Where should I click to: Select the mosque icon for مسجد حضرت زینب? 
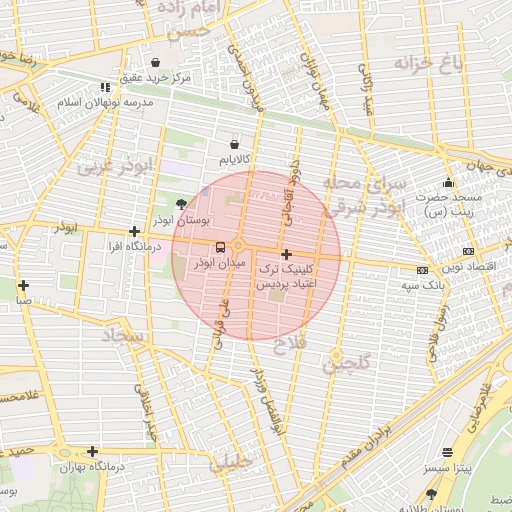449,183
